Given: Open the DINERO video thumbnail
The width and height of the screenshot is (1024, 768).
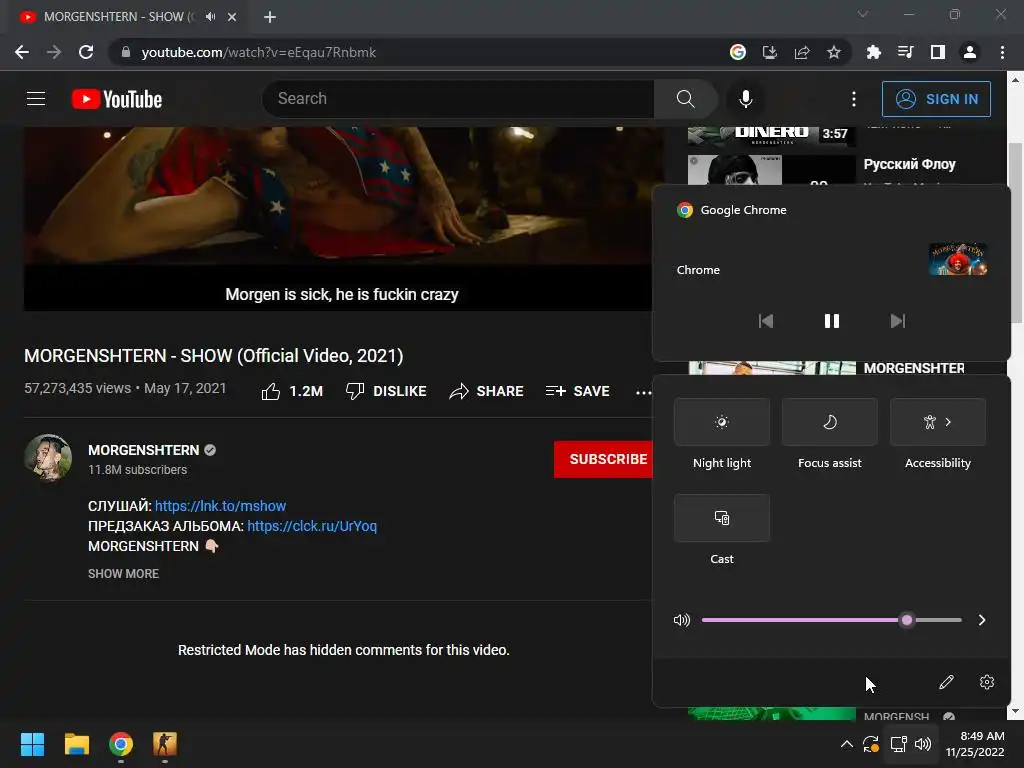Looking at the screenshot, I should click(x=771, y=136).
